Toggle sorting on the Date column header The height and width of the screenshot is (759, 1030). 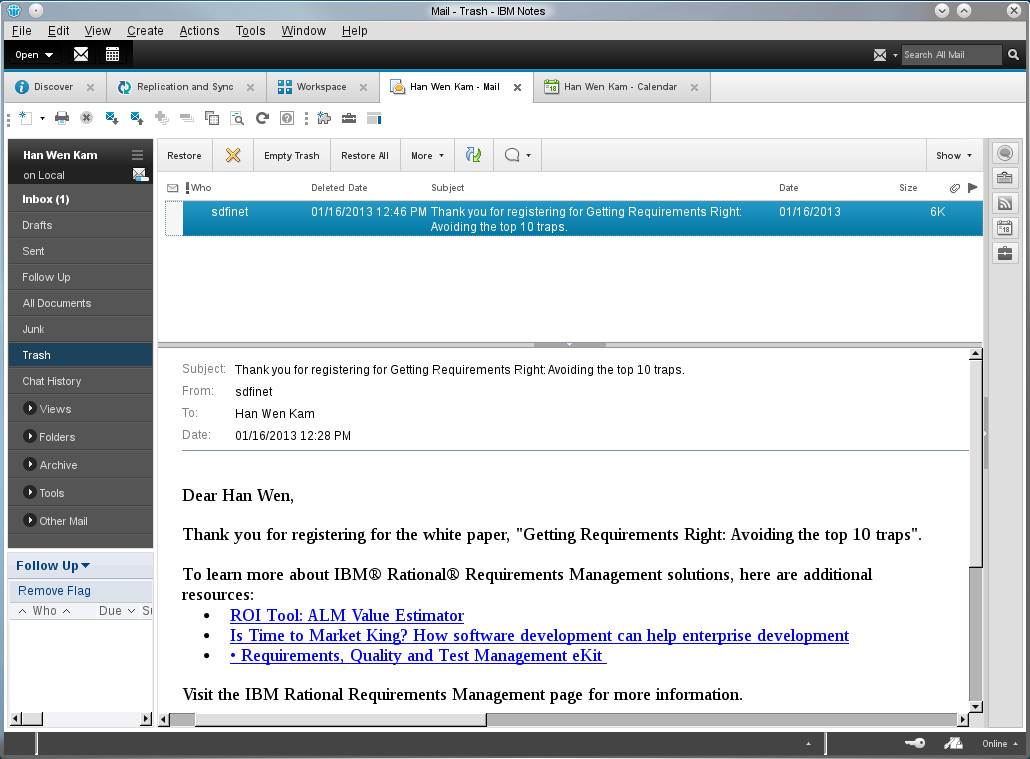tap(788, 188)
